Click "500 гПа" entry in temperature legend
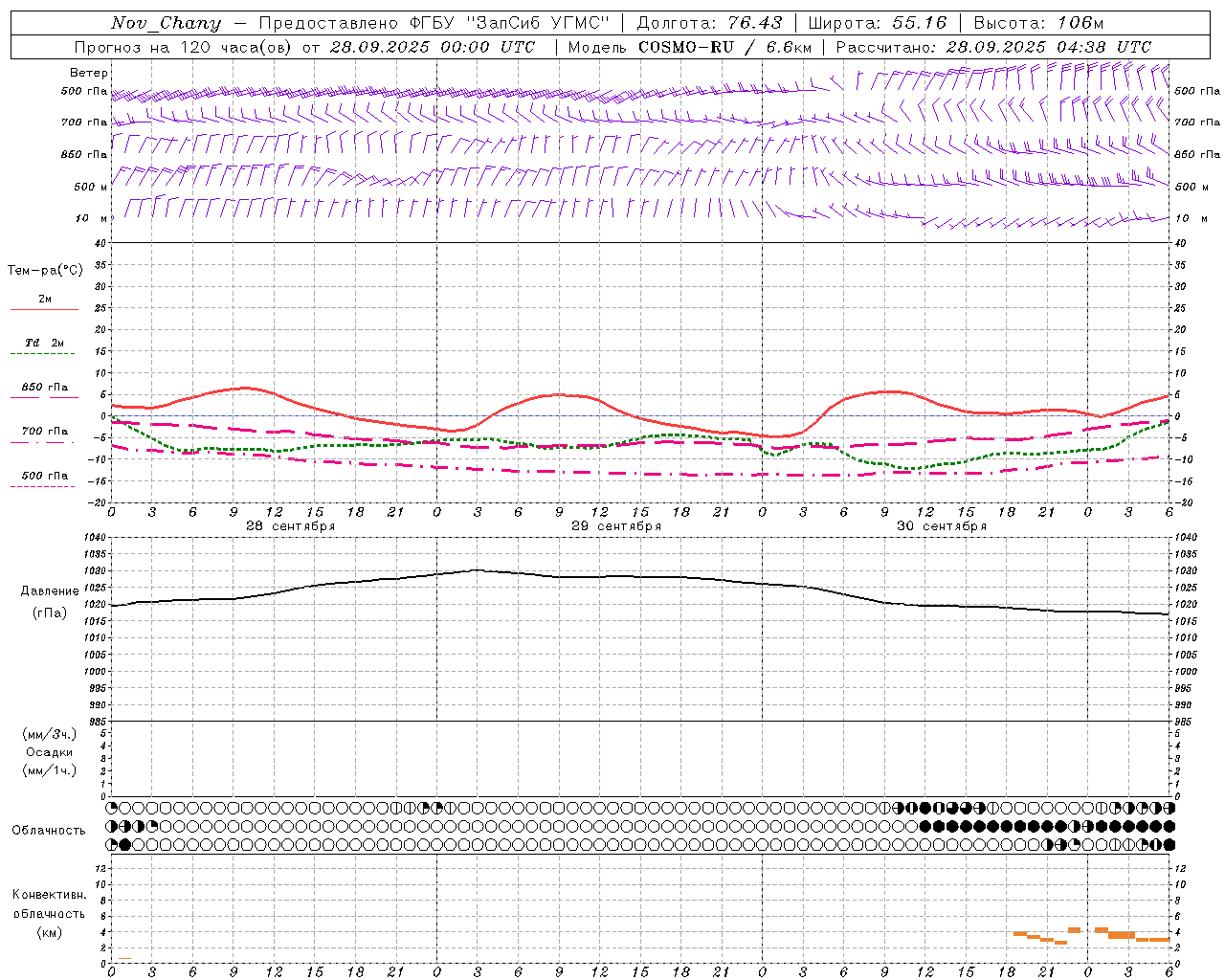The image size is (1225, 980). [45, 476]
